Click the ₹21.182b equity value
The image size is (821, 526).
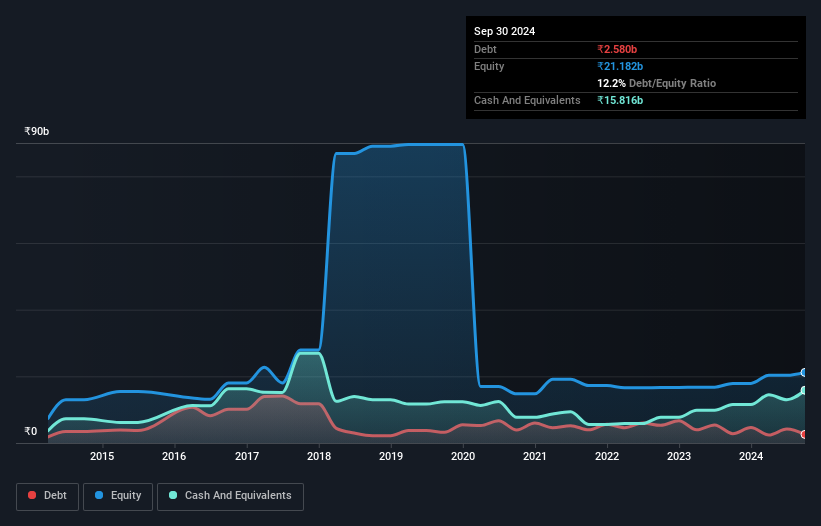620,66
